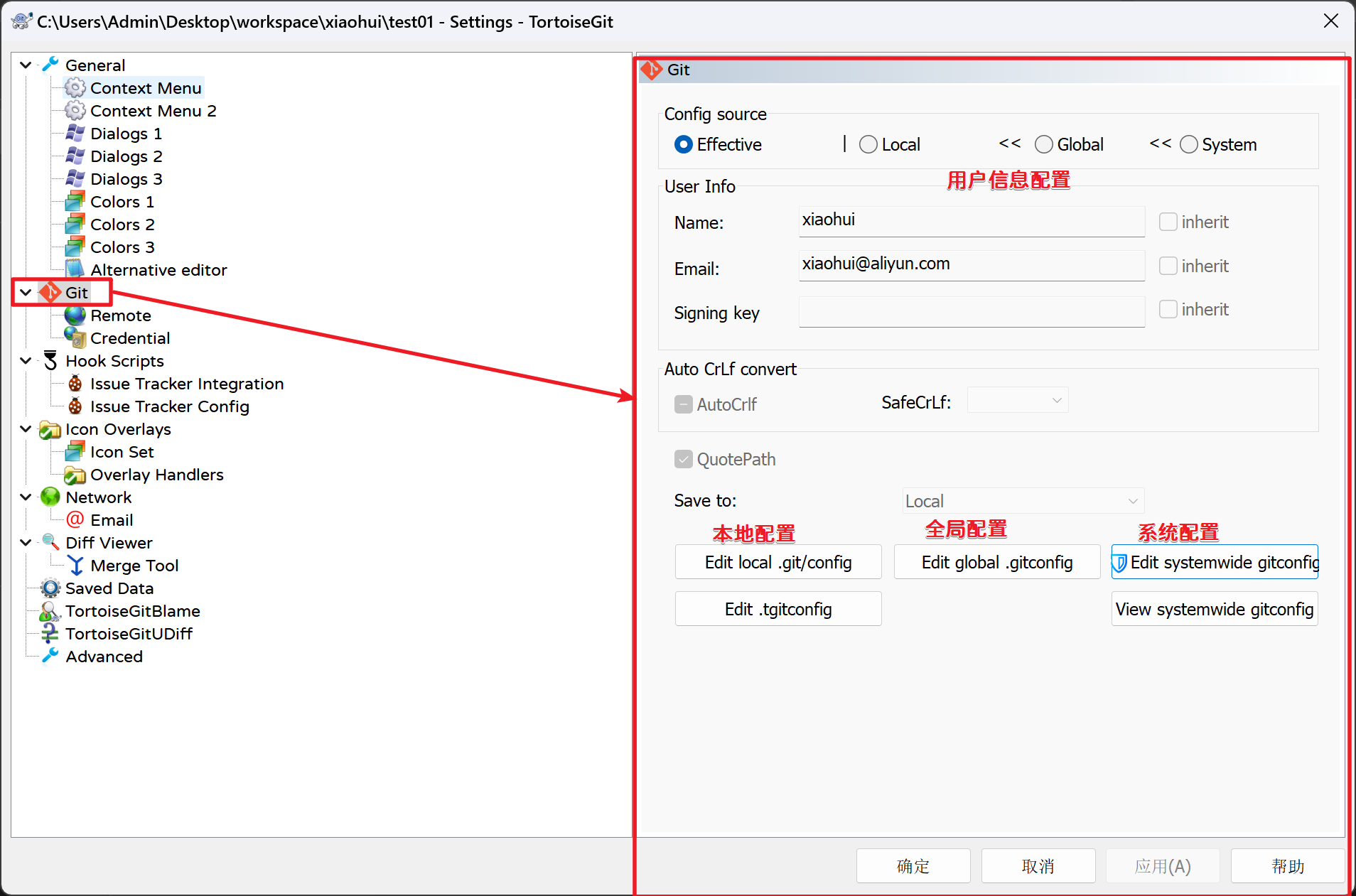Image resolution: width=1356 pixels, height=896 pixels.
Task: Click the Remote globe icon
Action: pos(75,315)
